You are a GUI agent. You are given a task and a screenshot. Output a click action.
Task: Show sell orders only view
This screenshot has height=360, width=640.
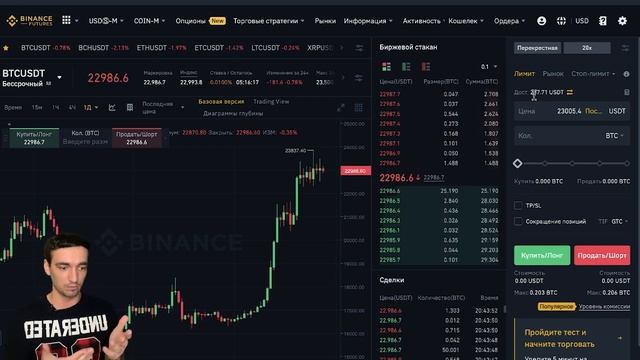tap(426, 67)
